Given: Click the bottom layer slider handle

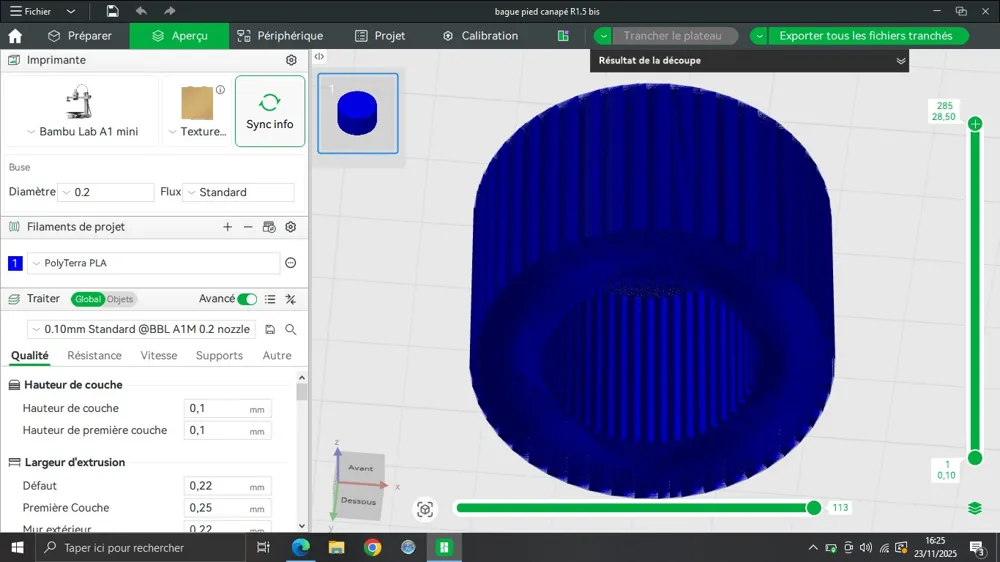Looking at the screenshot, I should 974,457.
